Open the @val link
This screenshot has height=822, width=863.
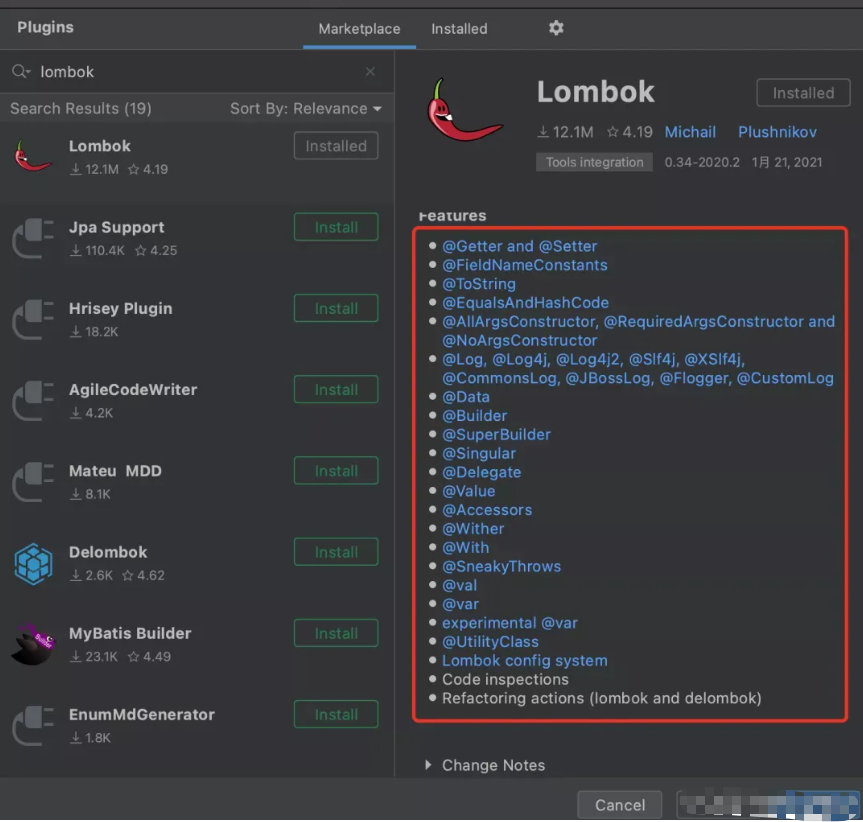coord(460,585)
